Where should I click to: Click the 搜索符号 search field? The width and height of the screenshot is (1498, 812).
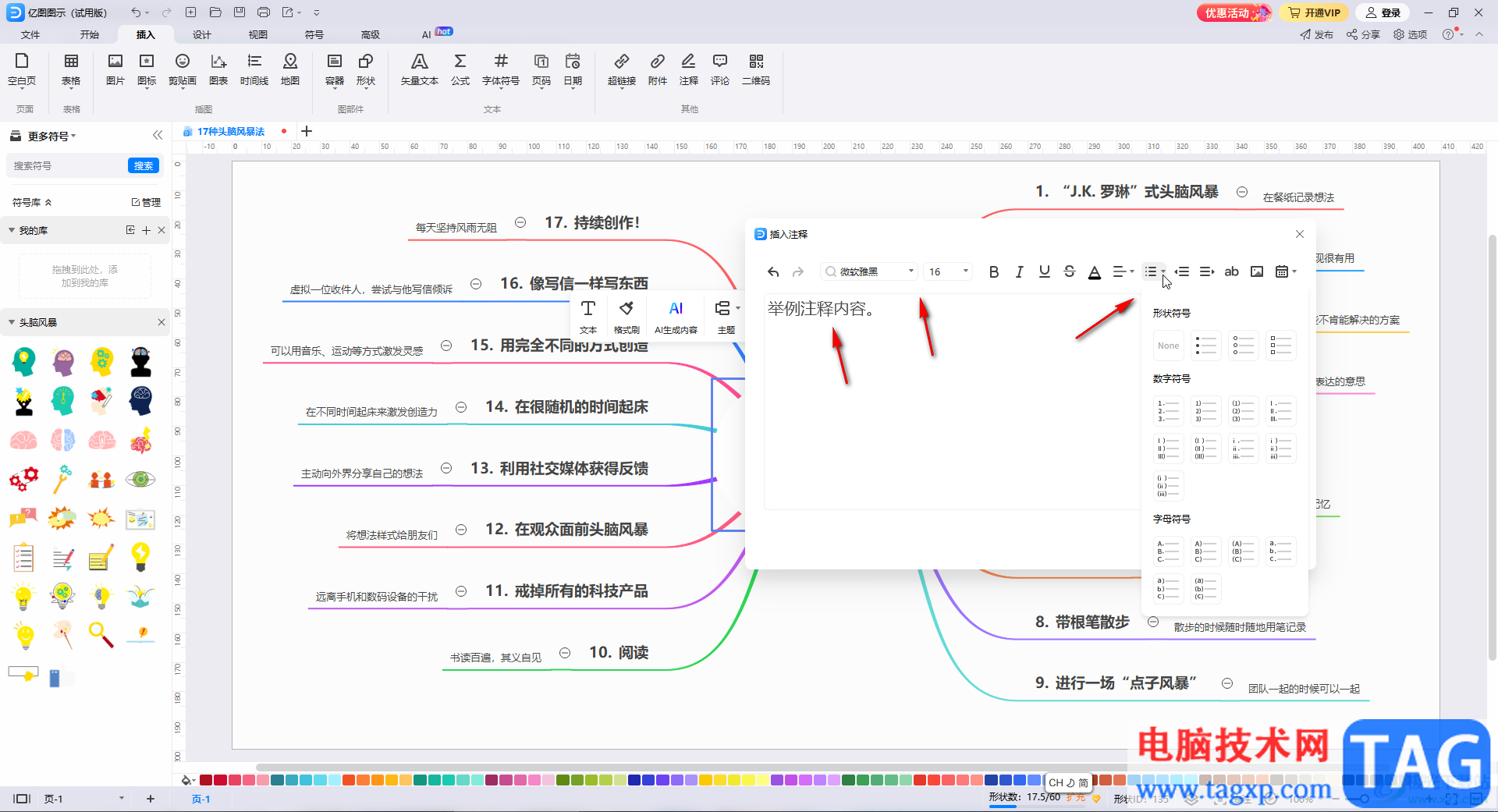tap(67, 165)
